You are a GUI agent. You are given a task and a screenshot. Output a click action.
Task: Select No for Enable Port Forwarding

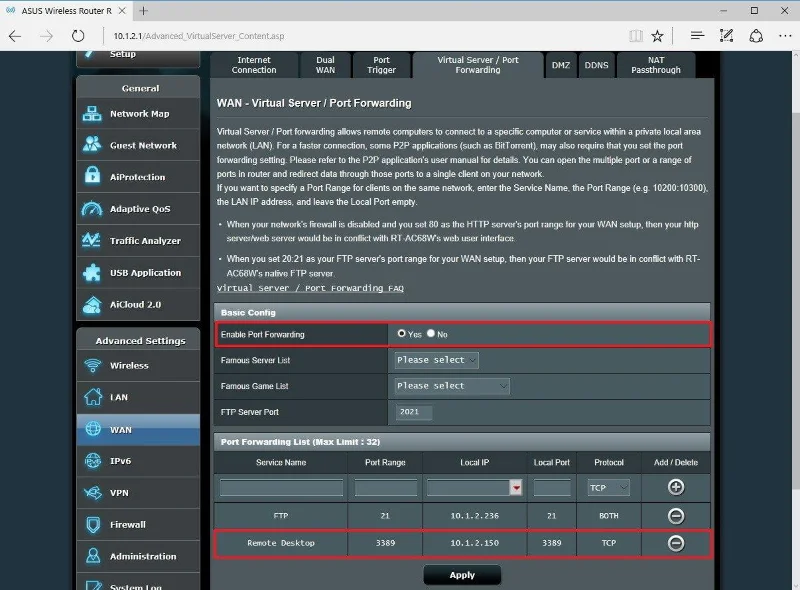tap(431, 333)
